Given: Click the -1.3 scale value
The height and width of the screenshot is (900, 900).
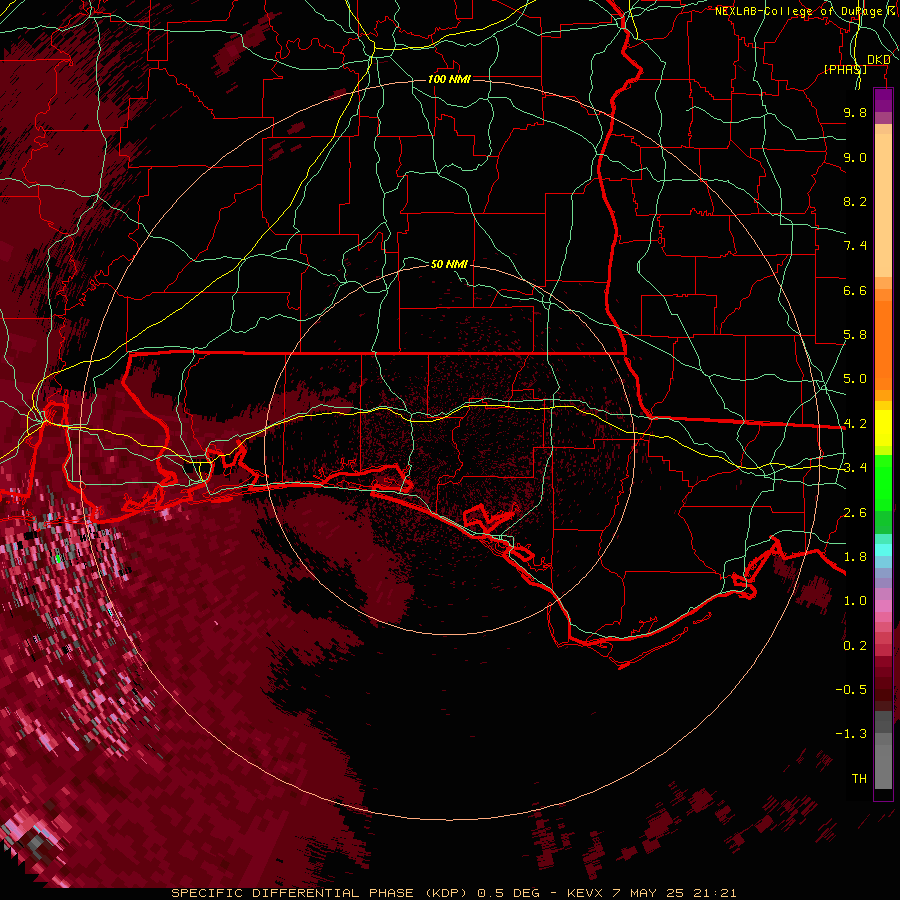Looking at the screenshot, I should (x=851, y=734).
